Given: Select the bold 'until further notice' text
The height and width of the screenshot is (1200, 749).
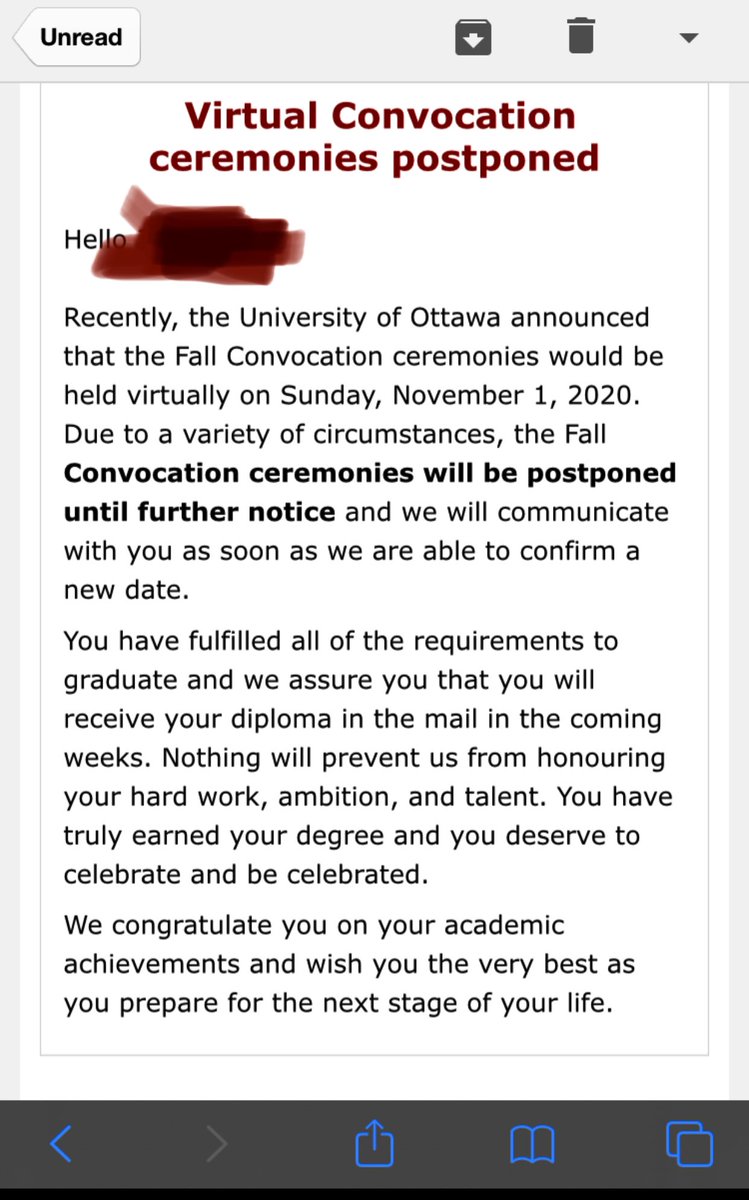Looking at the screenshot, I should [x=199, y=512].
